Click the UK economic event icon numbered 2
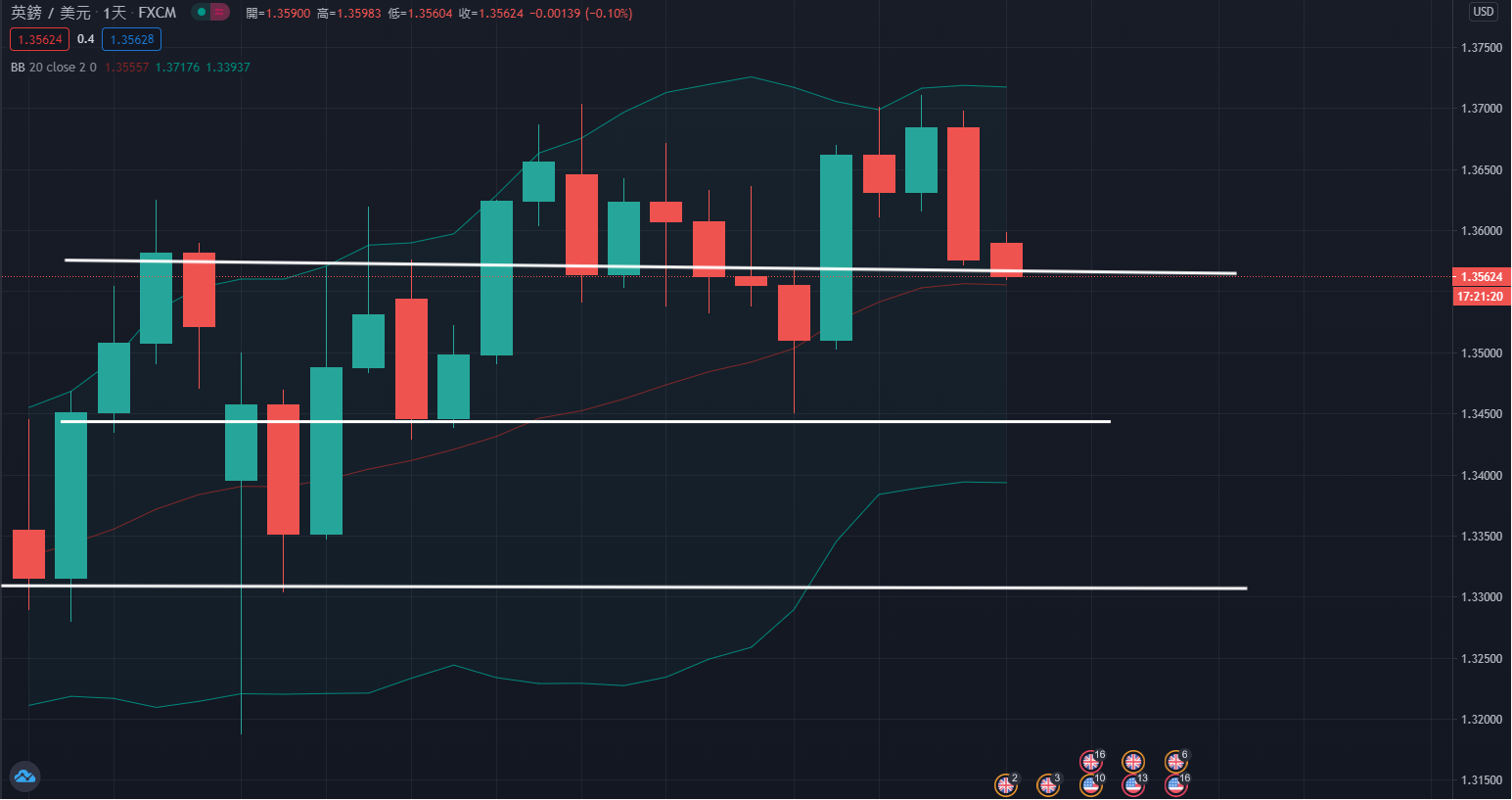The image size is (1512, 800). pyautogui.click(x=1005, y=784)
